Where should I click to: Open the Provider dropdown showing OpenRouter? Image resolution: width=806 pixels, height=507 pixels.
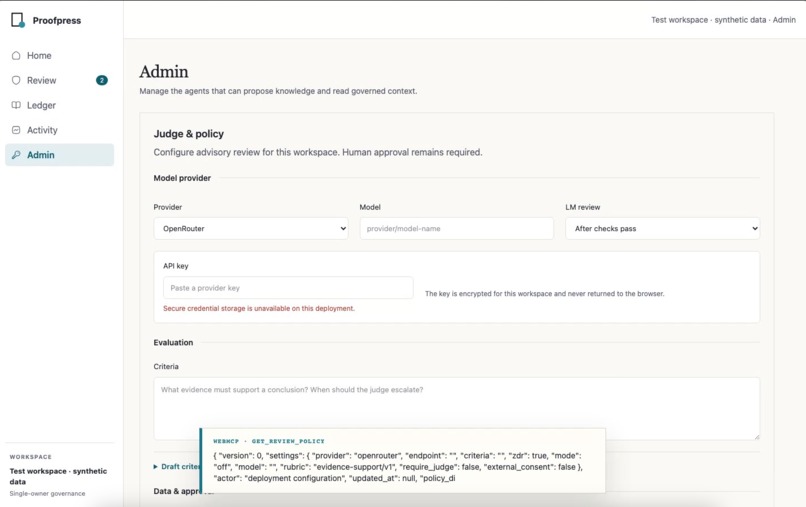(251, 228)
